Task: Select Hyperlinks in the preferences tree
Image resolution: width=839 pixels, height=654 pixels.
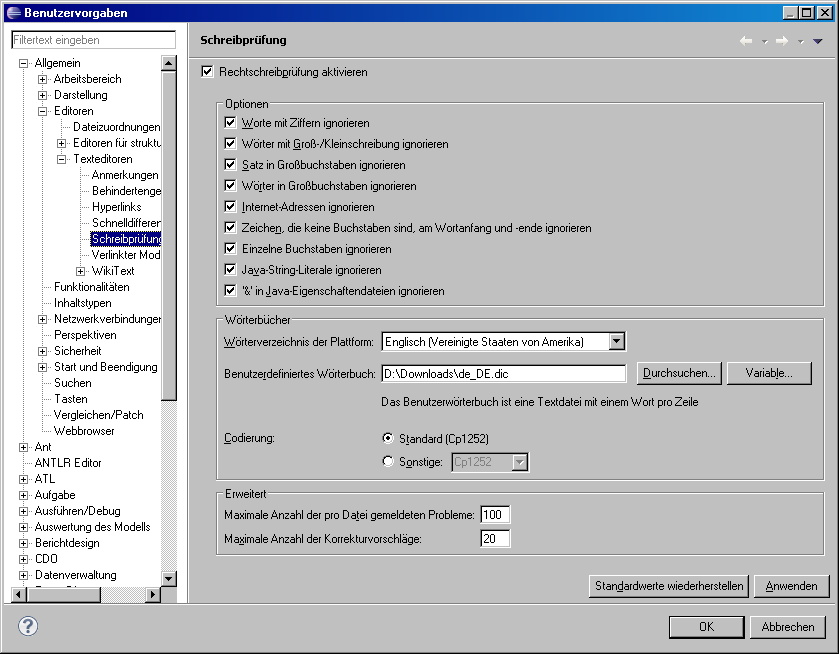Action: coord(117,207)
